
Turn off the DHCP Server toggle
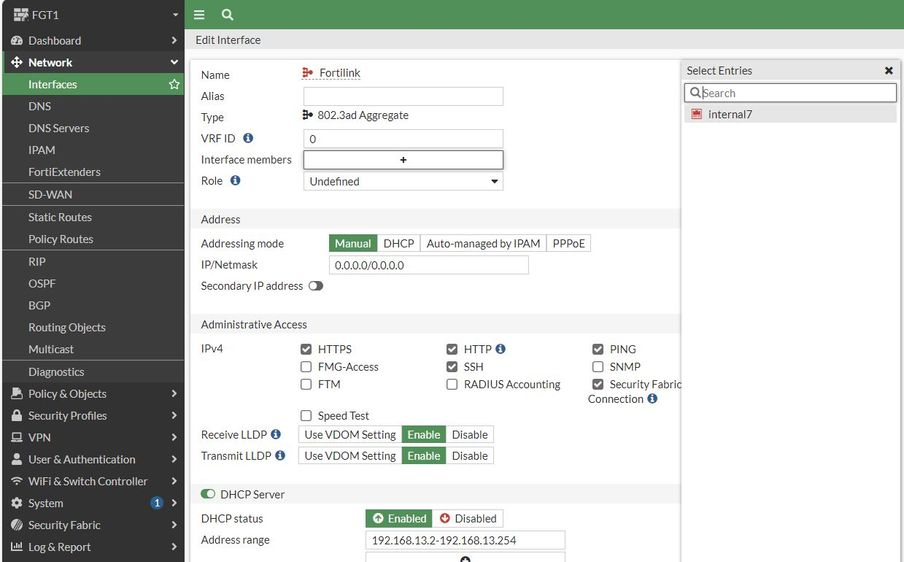click(x=208, y=494)
